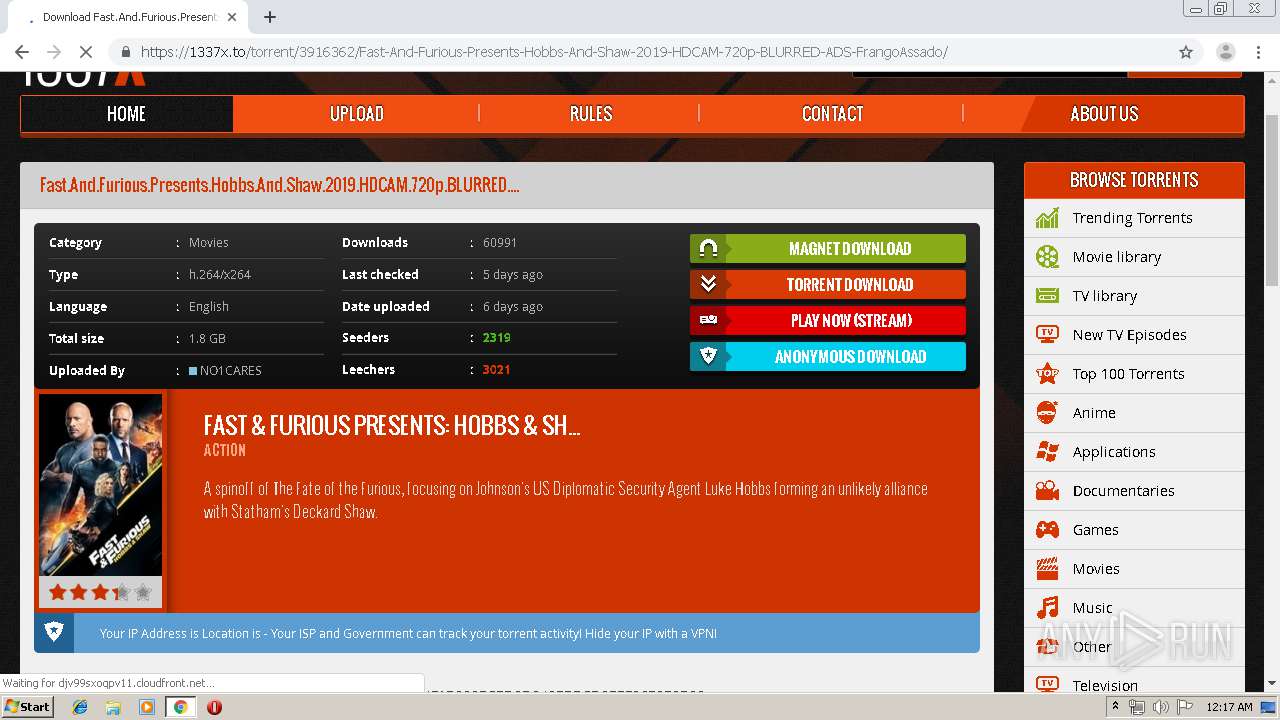Click the star rating under the poster
1280x720 pixels.
pyautogui.click(x=100, y=592)
